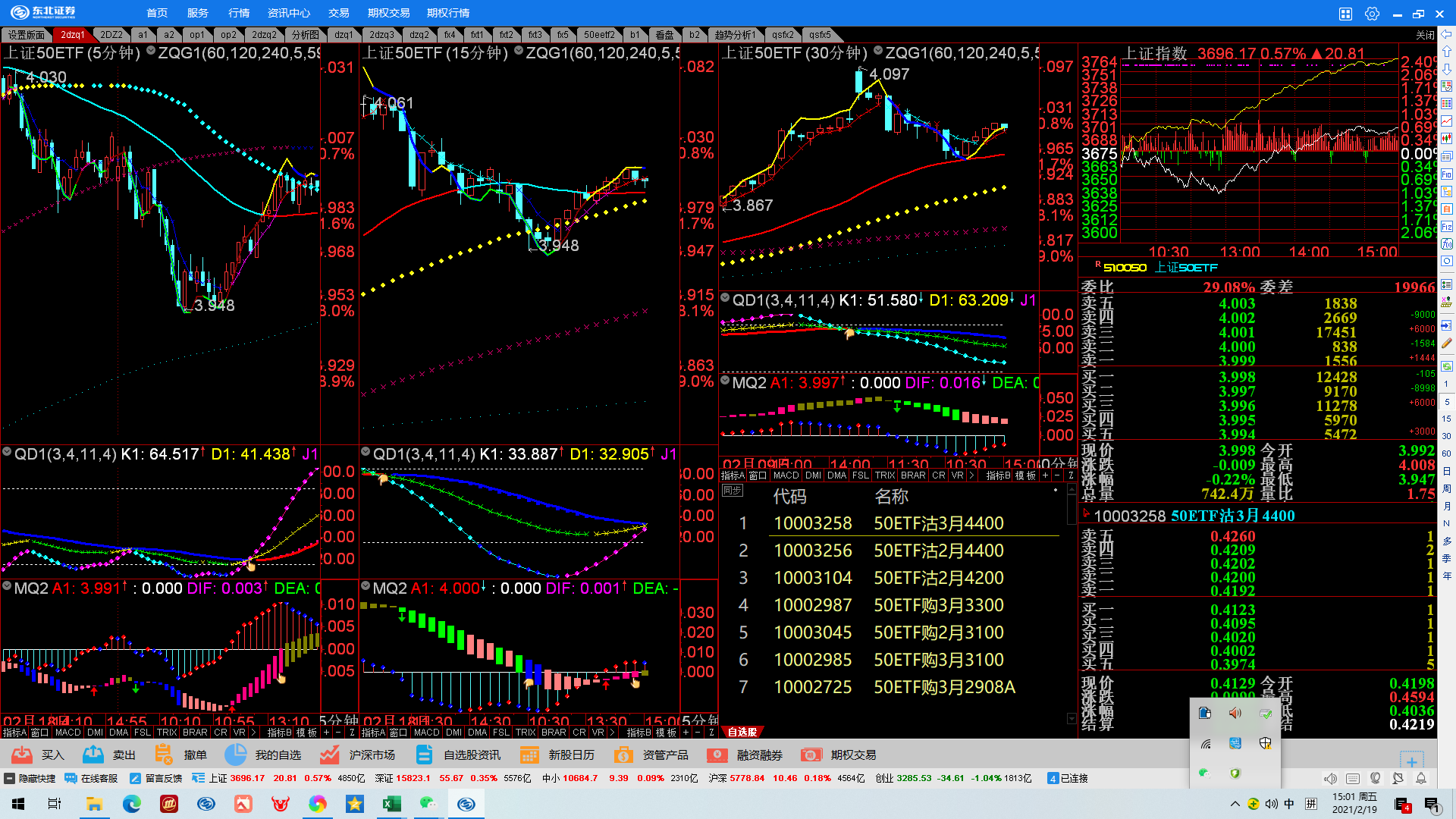The width and height of the screenshot is (1456, 819).
Task: Toggle the circle marker before ZQG1 in 5分钟 chart
Action: (151, 52)
